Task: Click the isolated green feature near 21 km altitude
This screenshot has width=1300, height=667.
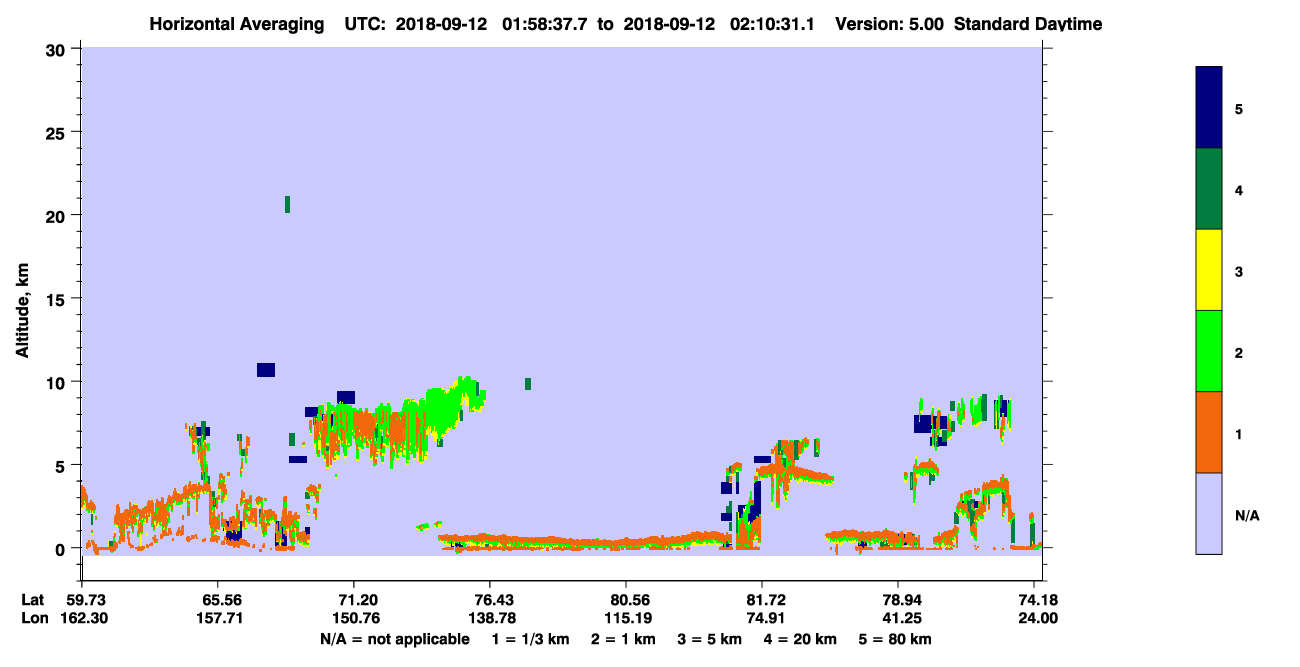Action: [x=287, y=204]
